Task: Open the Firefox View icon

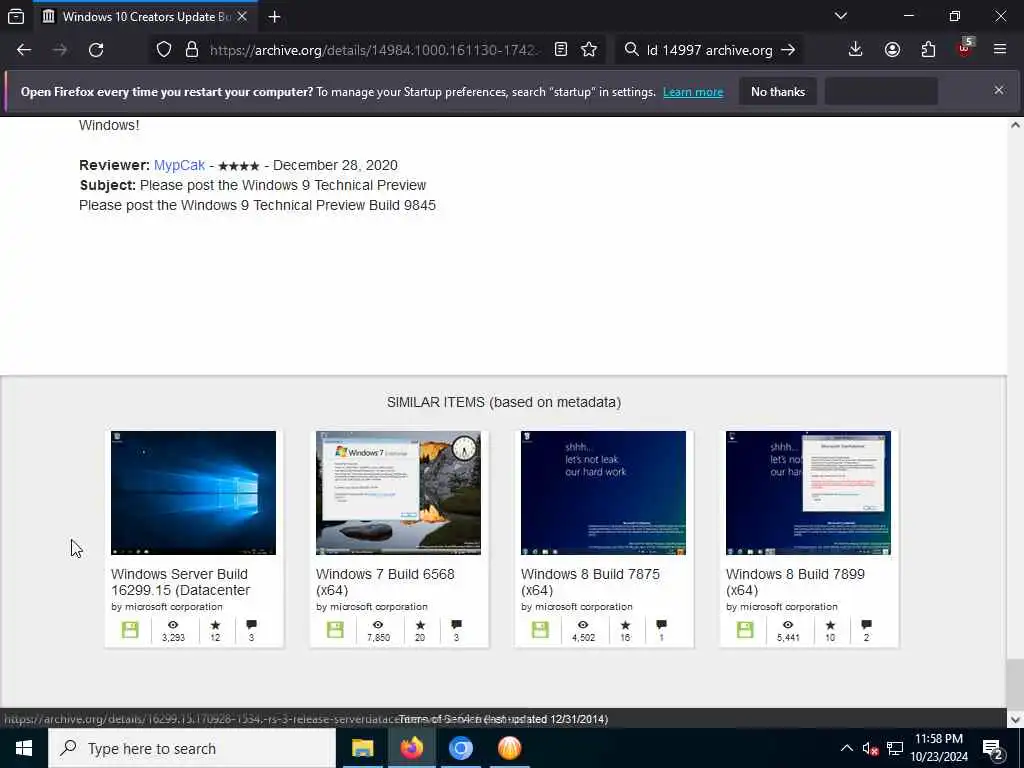Action: 16,16
